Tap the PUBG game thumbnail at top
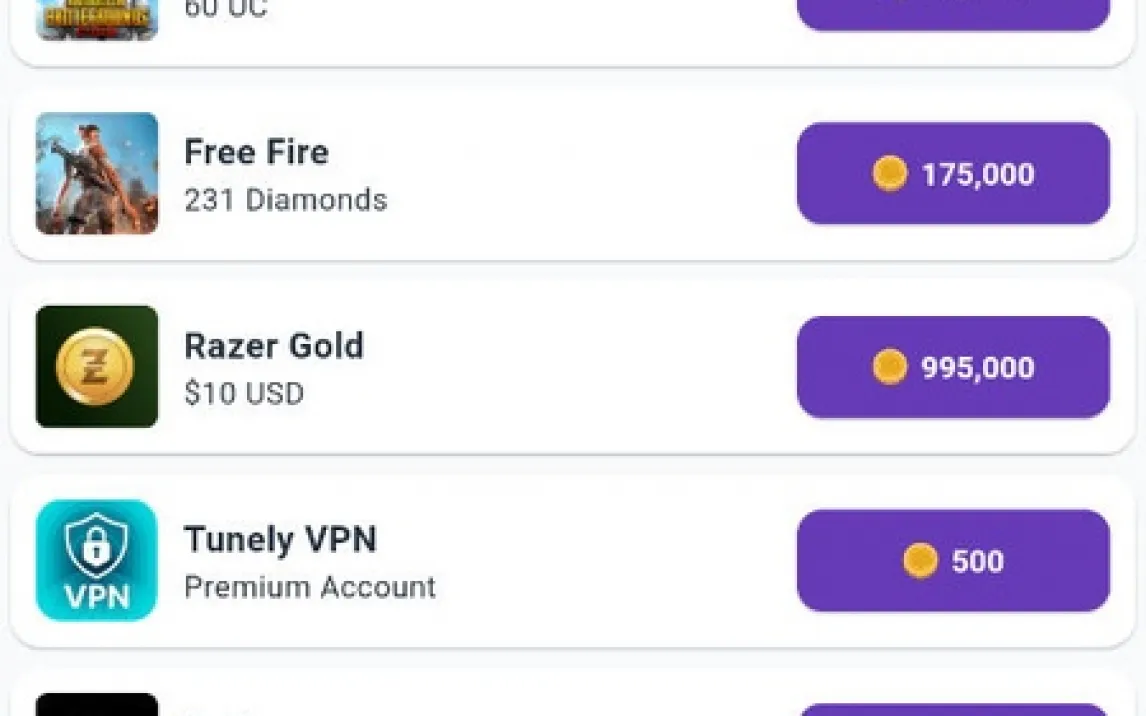This screenshot has height=716, width=1146. point(97,20)
